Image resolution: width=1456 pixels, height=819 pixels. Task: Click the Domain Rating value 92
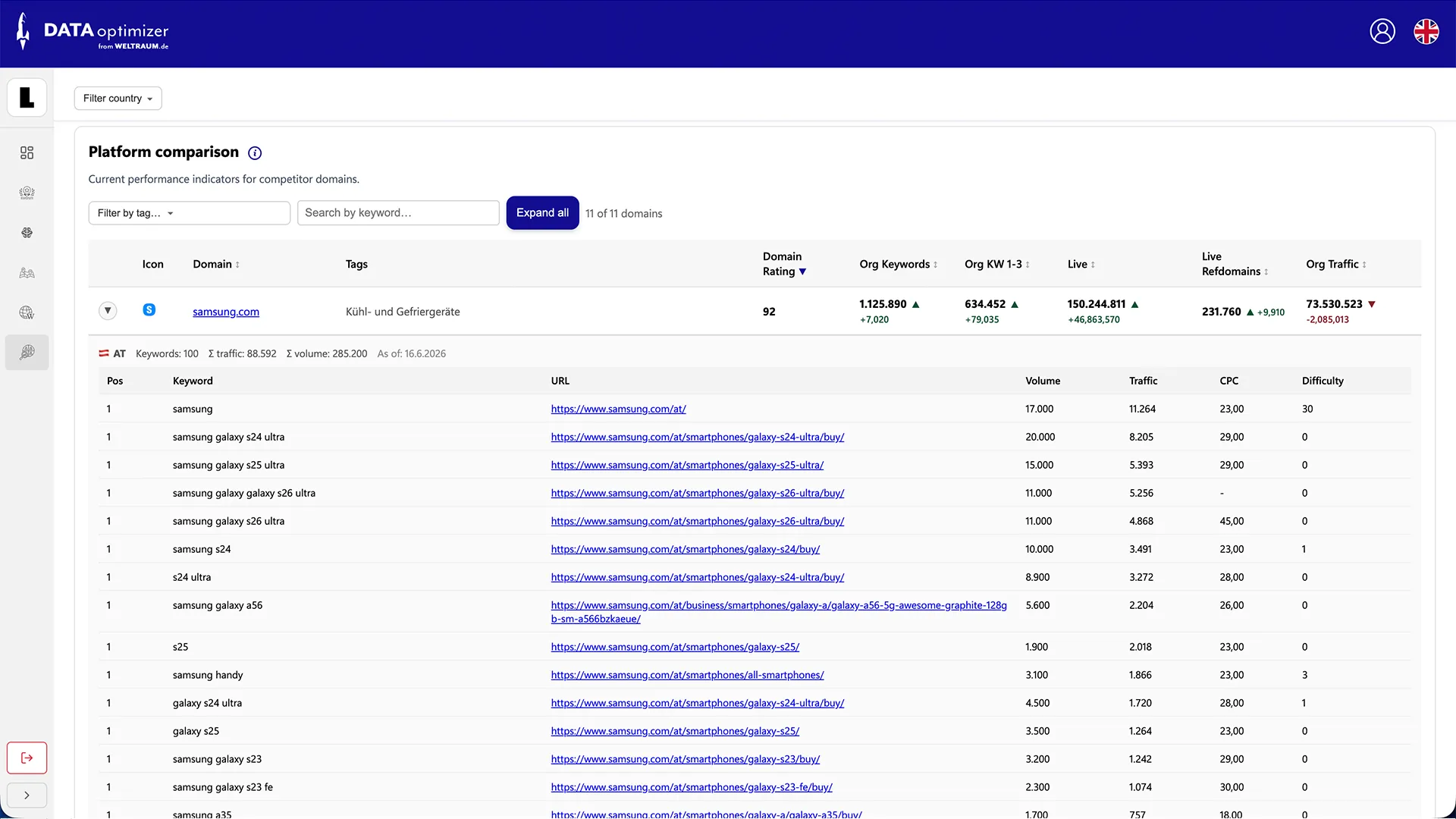click(x=769, y=312)
